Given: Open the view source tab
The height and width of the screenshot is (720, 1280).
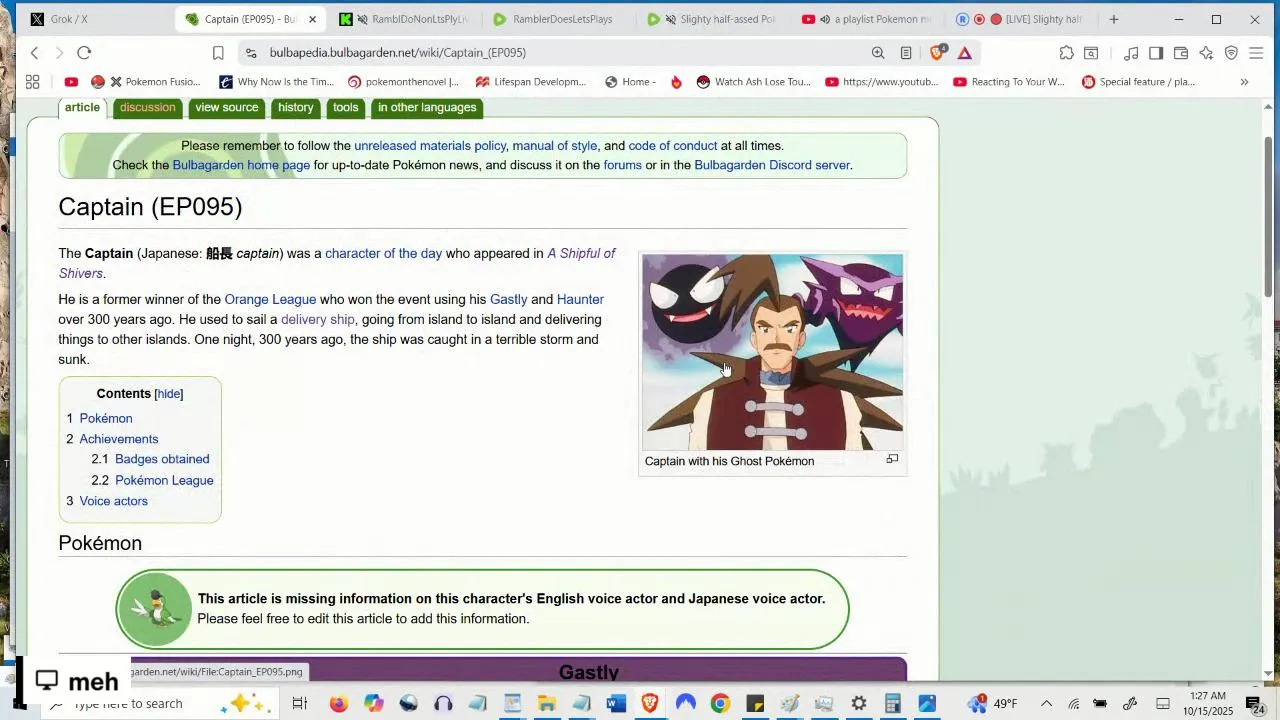Looking at the screenshot, I should (x=227, y=108).
